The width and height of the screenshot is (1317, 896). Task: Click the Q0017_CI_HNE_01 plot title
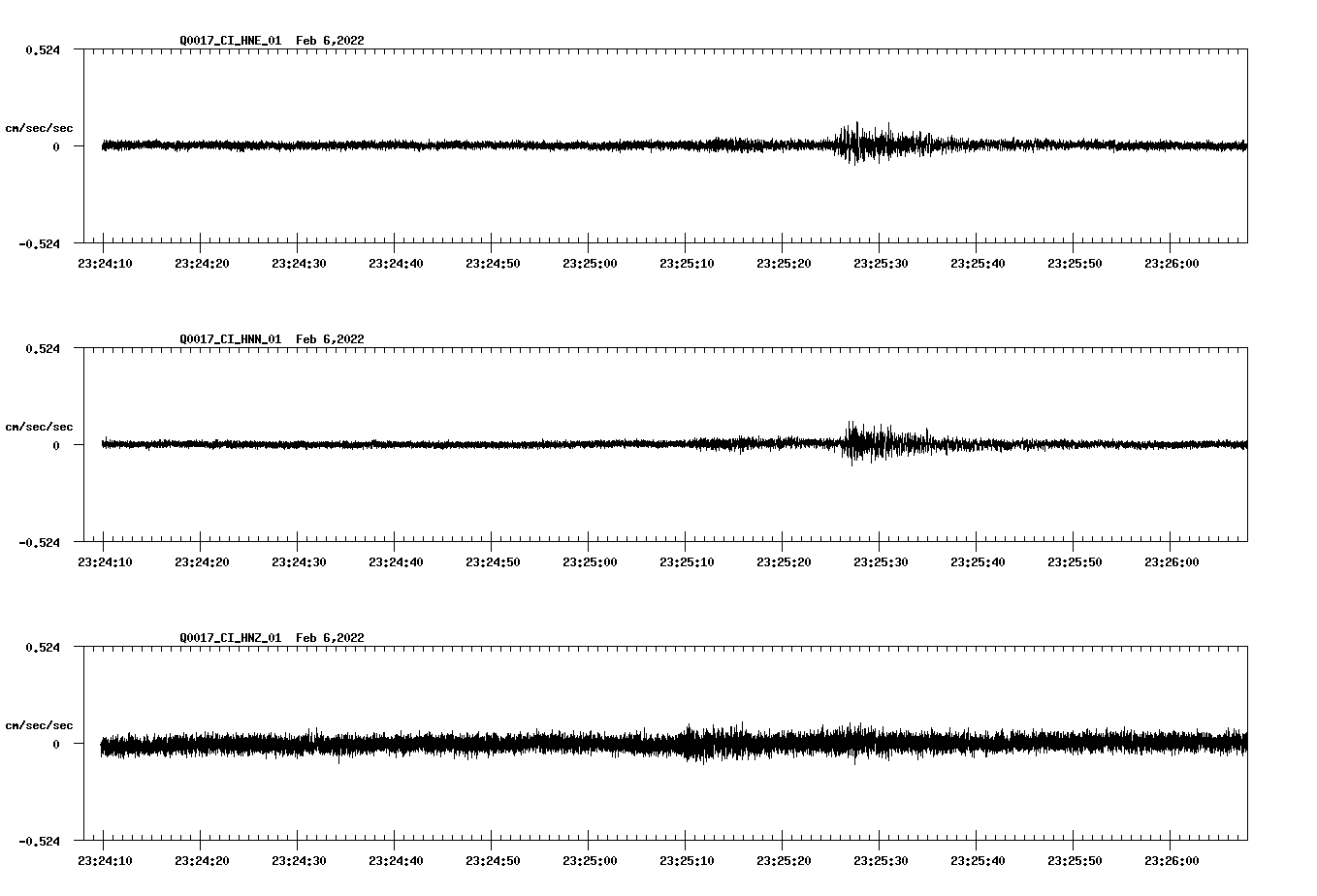272,41
